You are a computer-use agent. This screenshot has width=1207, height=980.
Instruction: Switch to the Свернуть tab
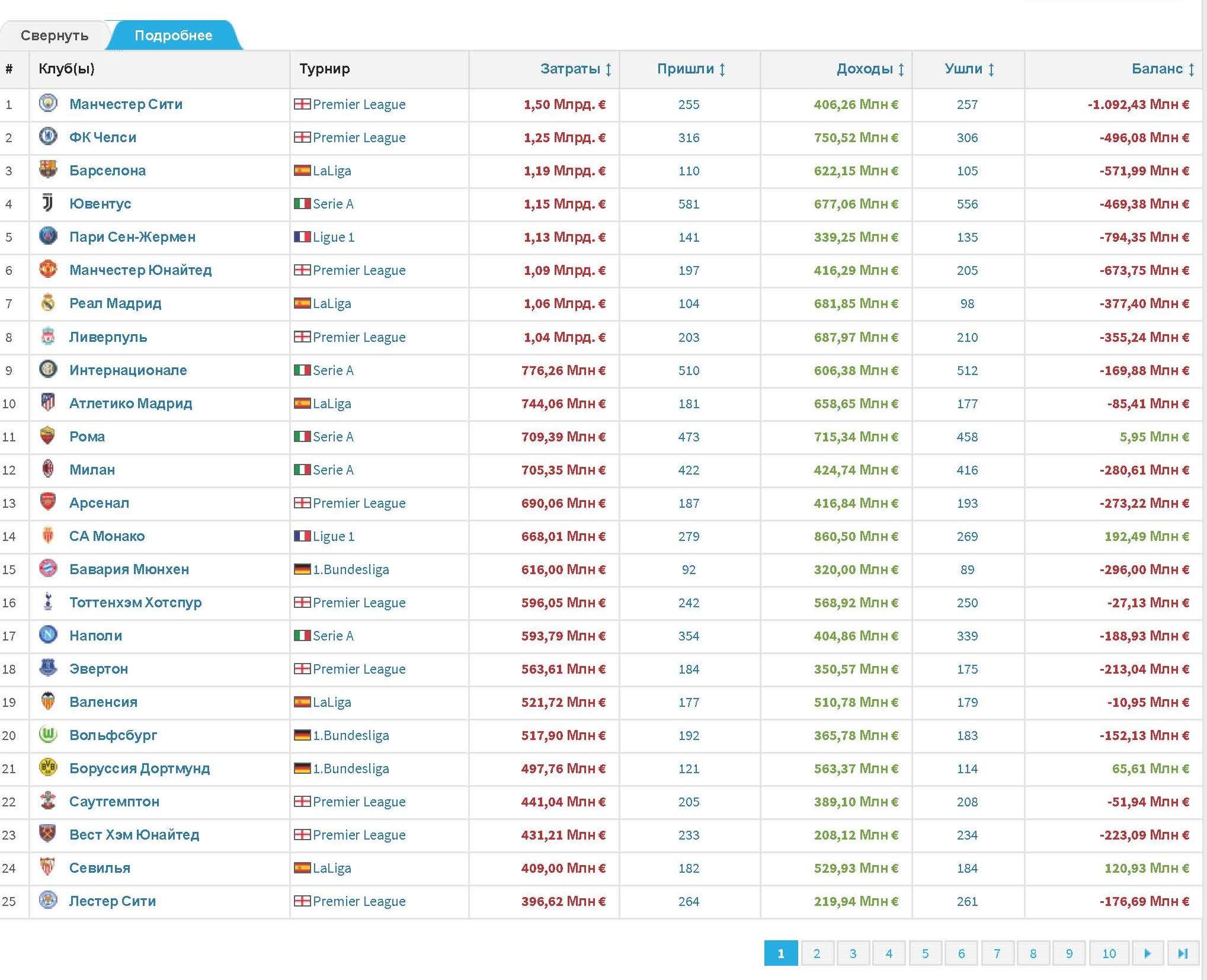coord(55,36)
